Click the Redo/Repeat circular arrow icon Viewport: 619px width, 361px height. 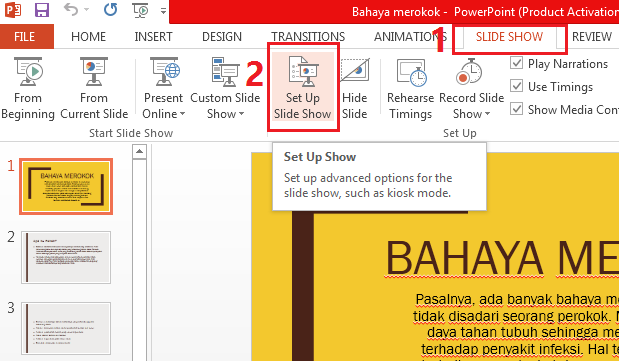click(111, 9)
